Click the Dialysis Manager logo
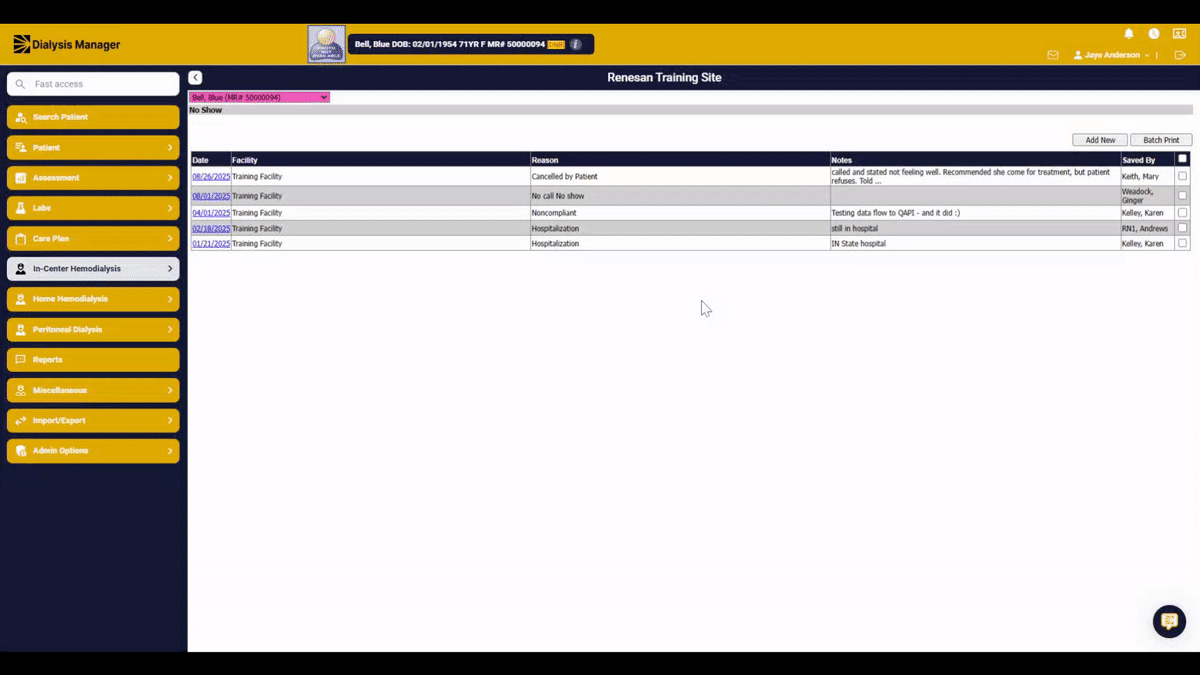Viewport: 1200px width, 675px height. pyautogui.click(x=66, y=44)
